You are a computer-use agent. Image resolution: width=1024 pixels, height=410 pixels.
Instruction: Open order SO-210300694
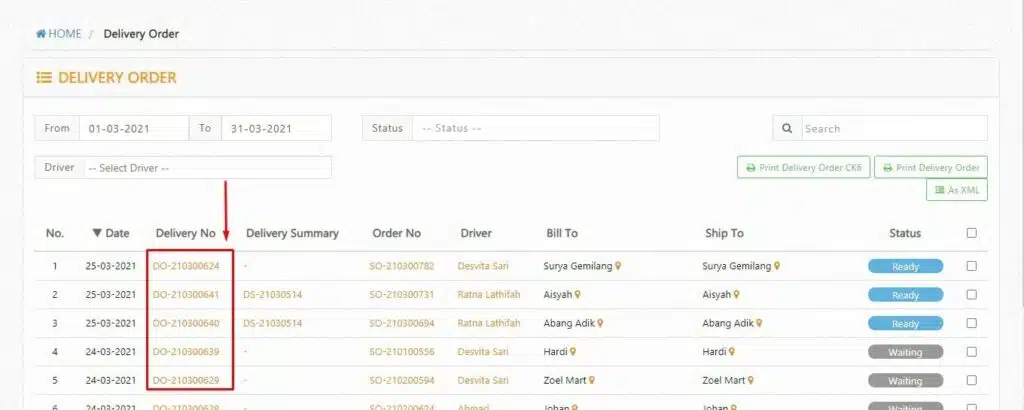click(402, 323)
